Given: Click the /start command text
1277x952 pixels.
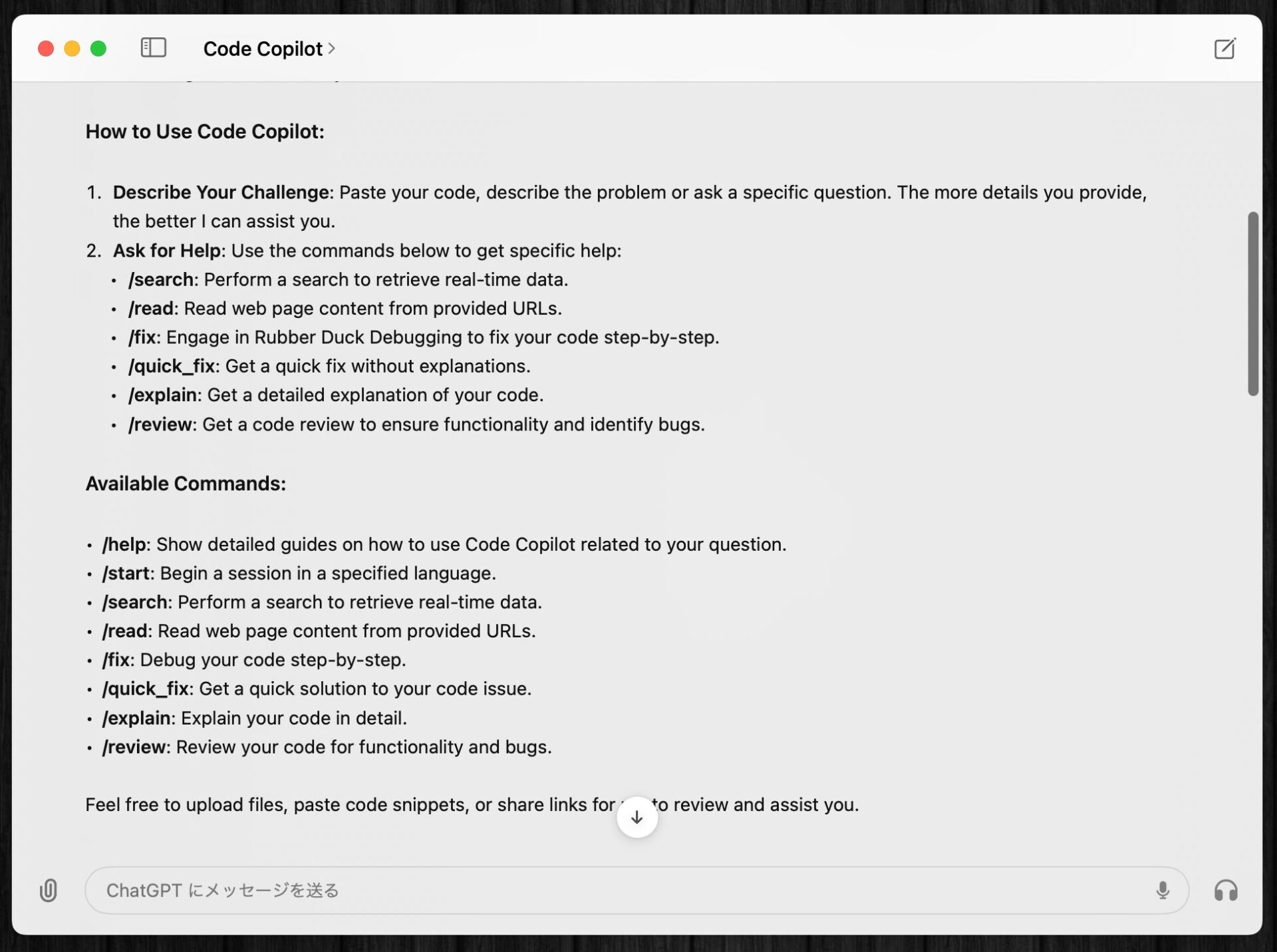Looking at the screenshot, I should (x=126, y=573).
